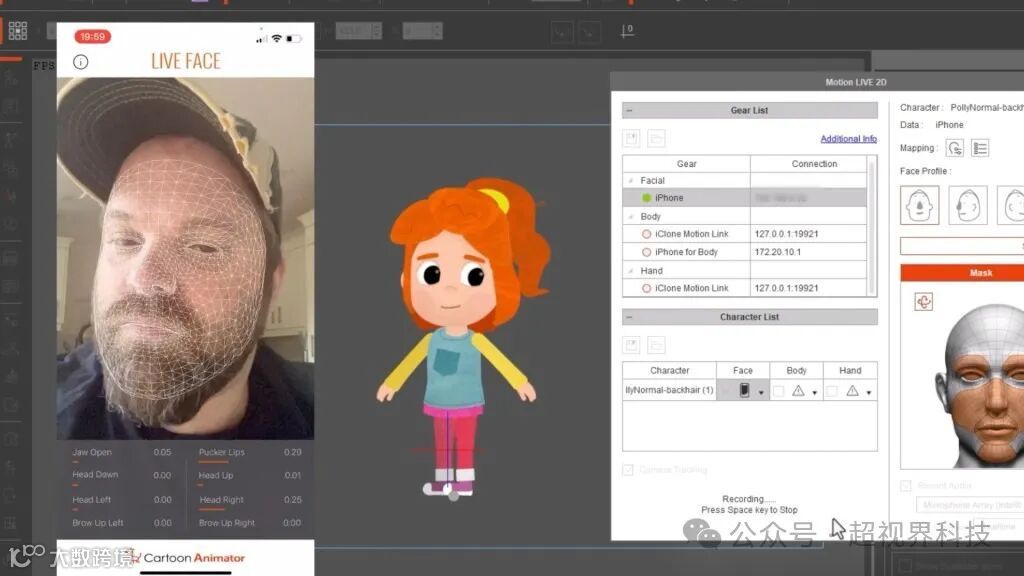1024x576 pixels.
Task: Click the Character column header
Action: [669, 370]
